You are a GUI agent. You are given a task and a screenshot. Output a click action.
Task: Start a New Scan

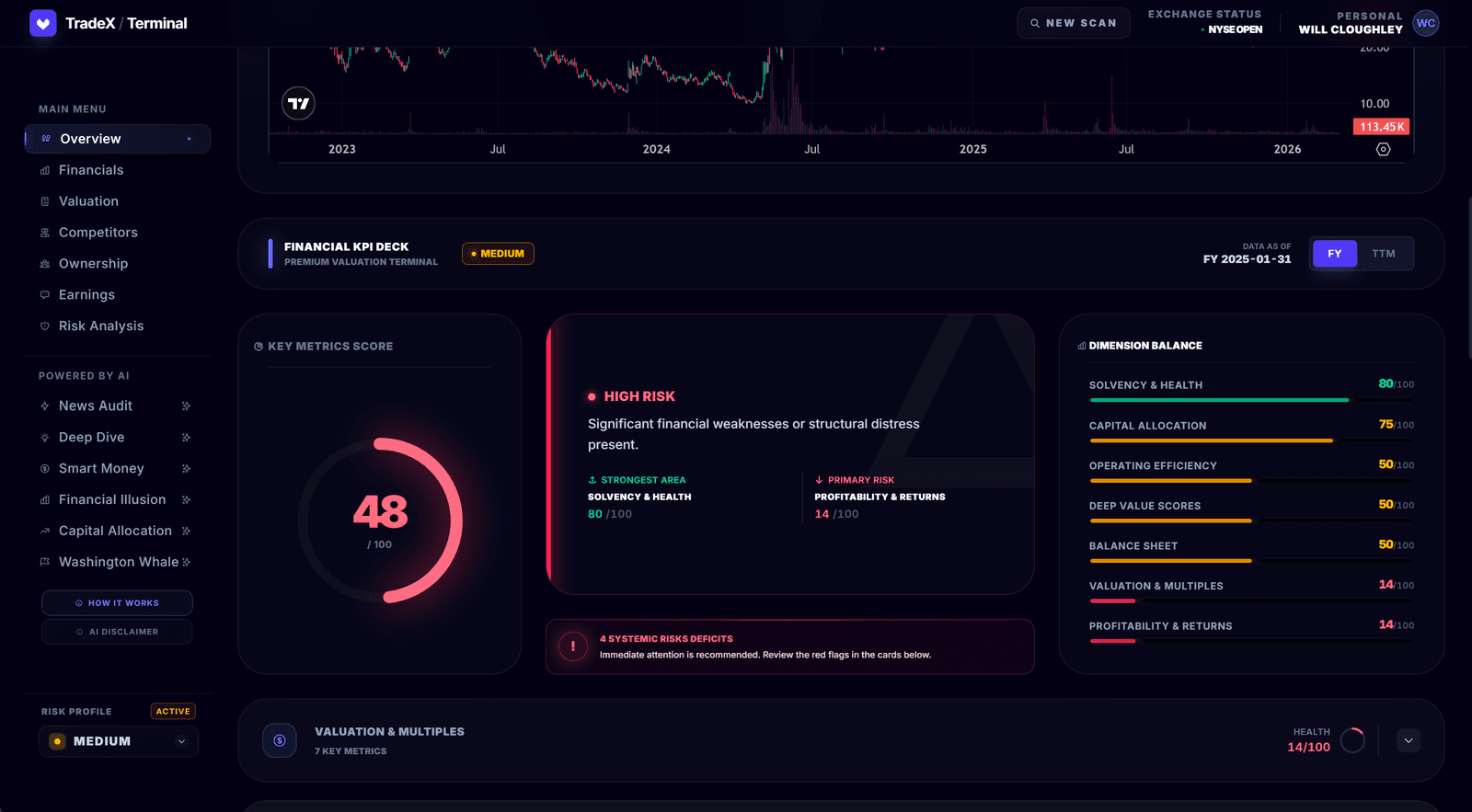1074,23
